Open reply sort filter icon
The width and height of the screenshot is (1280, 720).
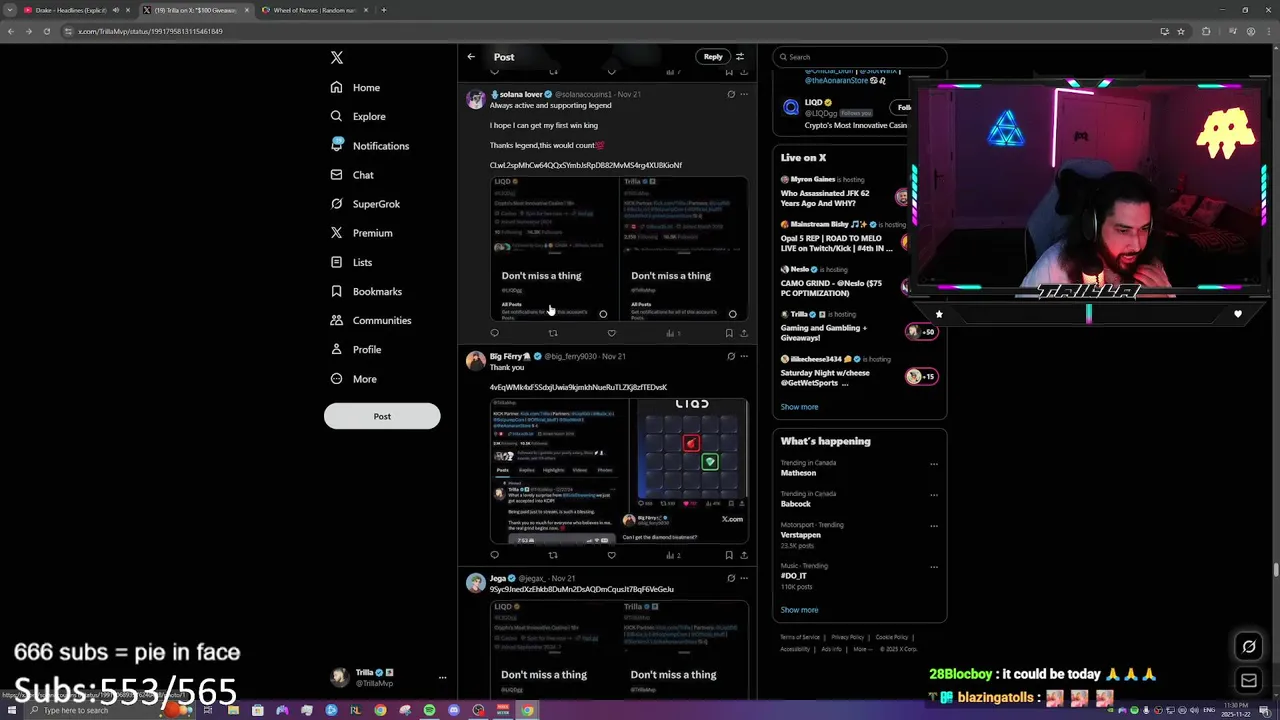[740, 57]
